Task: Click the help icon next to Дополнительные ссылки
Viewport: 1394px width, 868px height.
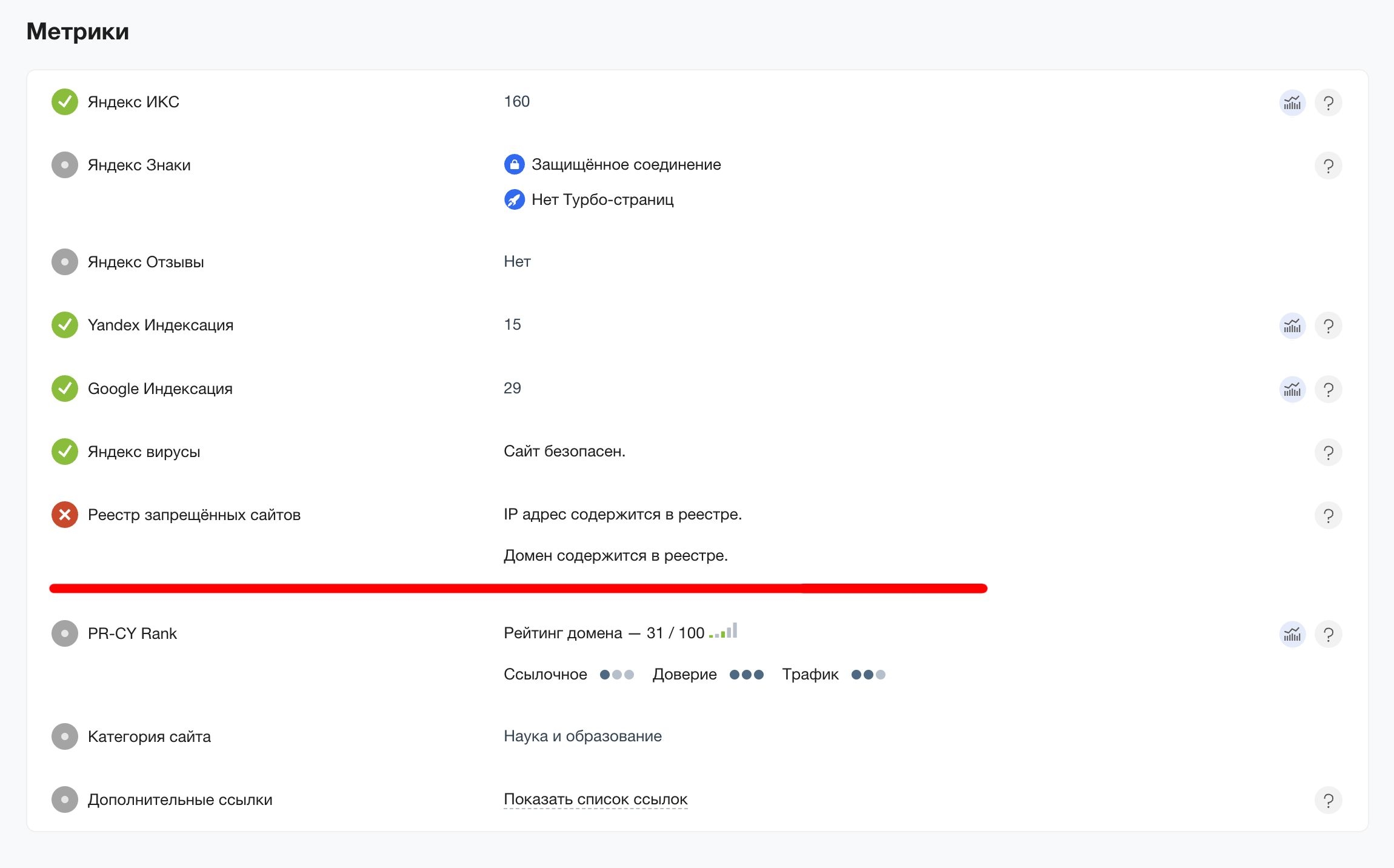Action: [1329, 800]
